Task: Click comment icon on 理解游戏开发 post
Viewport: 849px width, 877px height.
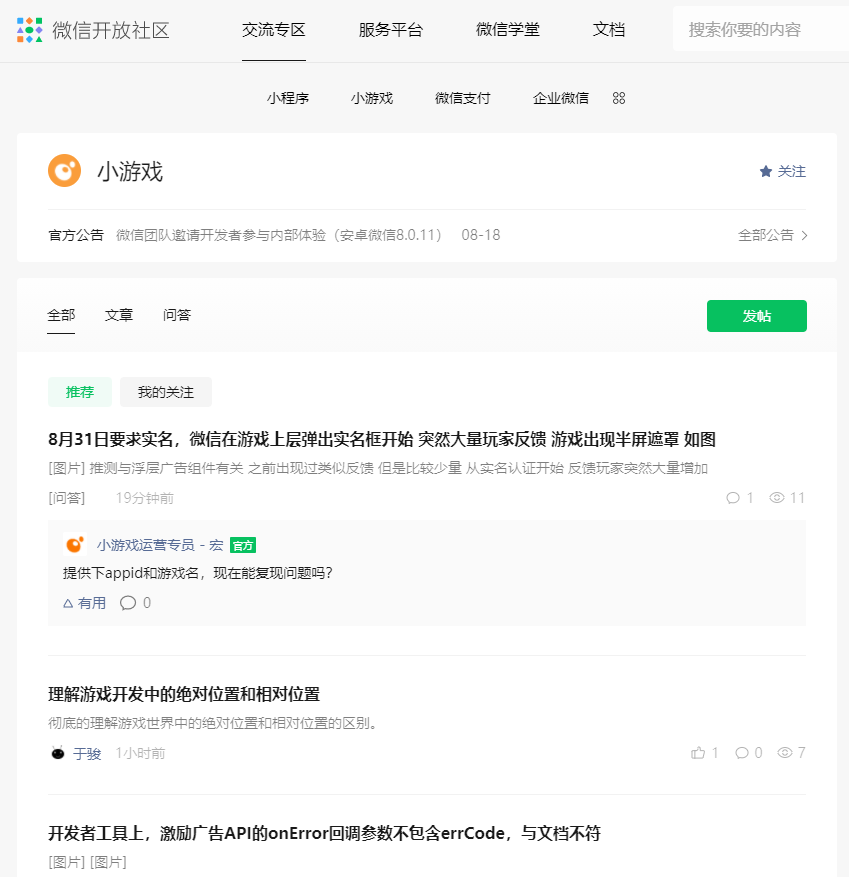Action: 742,753
